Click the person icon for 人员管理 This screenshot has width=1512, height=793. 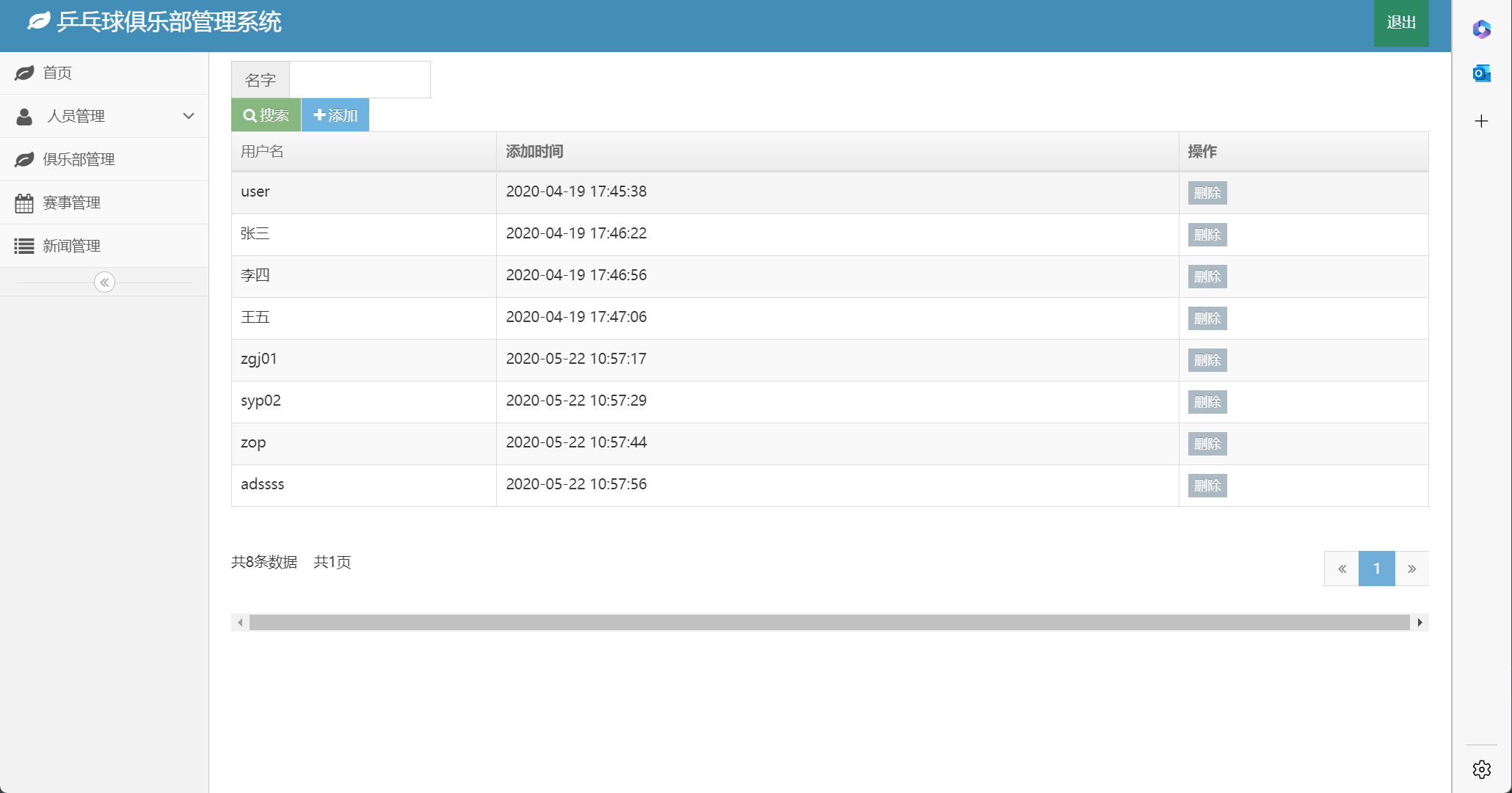(x=24, y=116)
